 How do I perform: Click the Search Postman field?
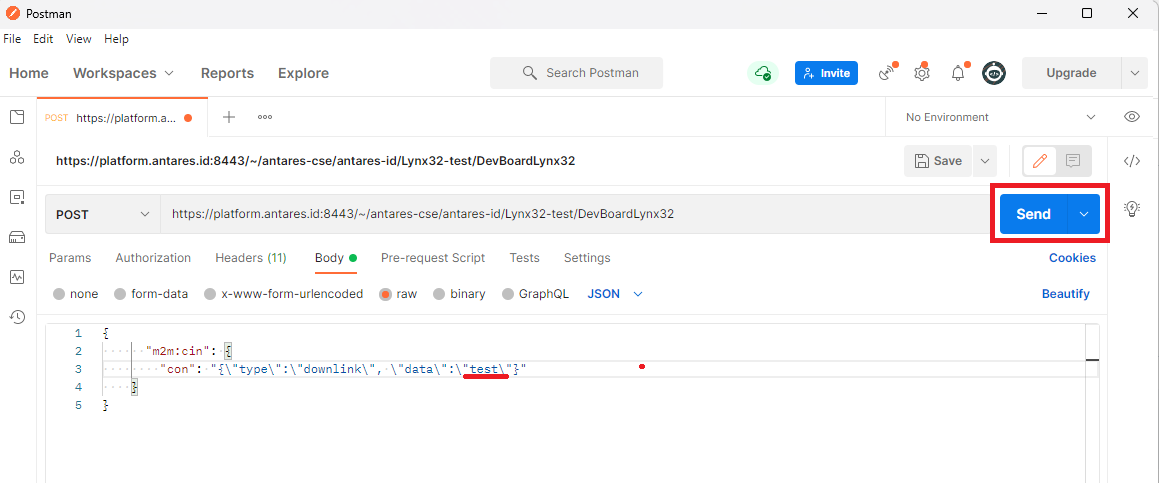pos(577,73)
